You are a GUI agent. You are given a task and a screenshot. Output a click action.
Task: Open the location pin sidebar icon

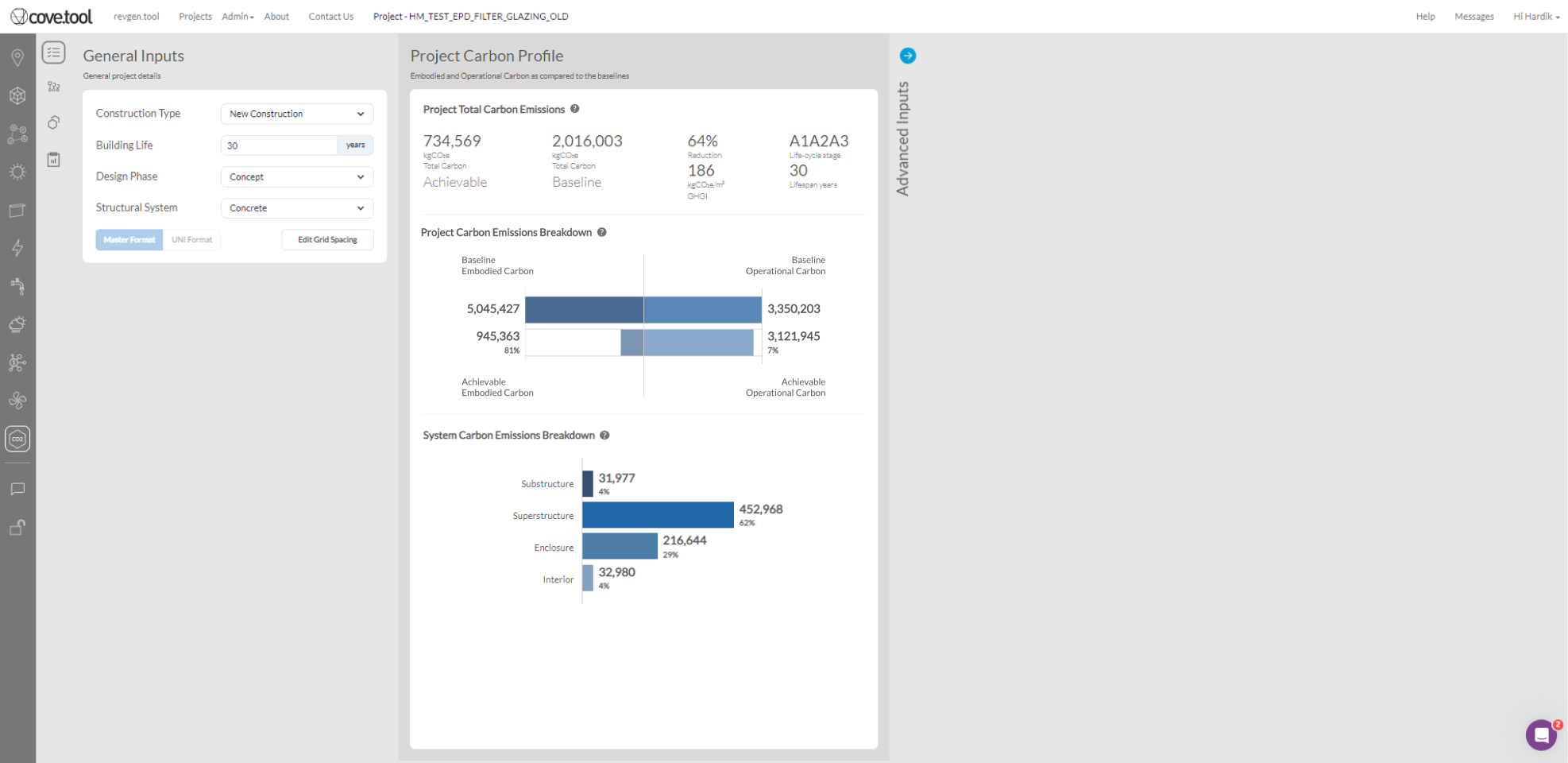click(x=17, y=58)
